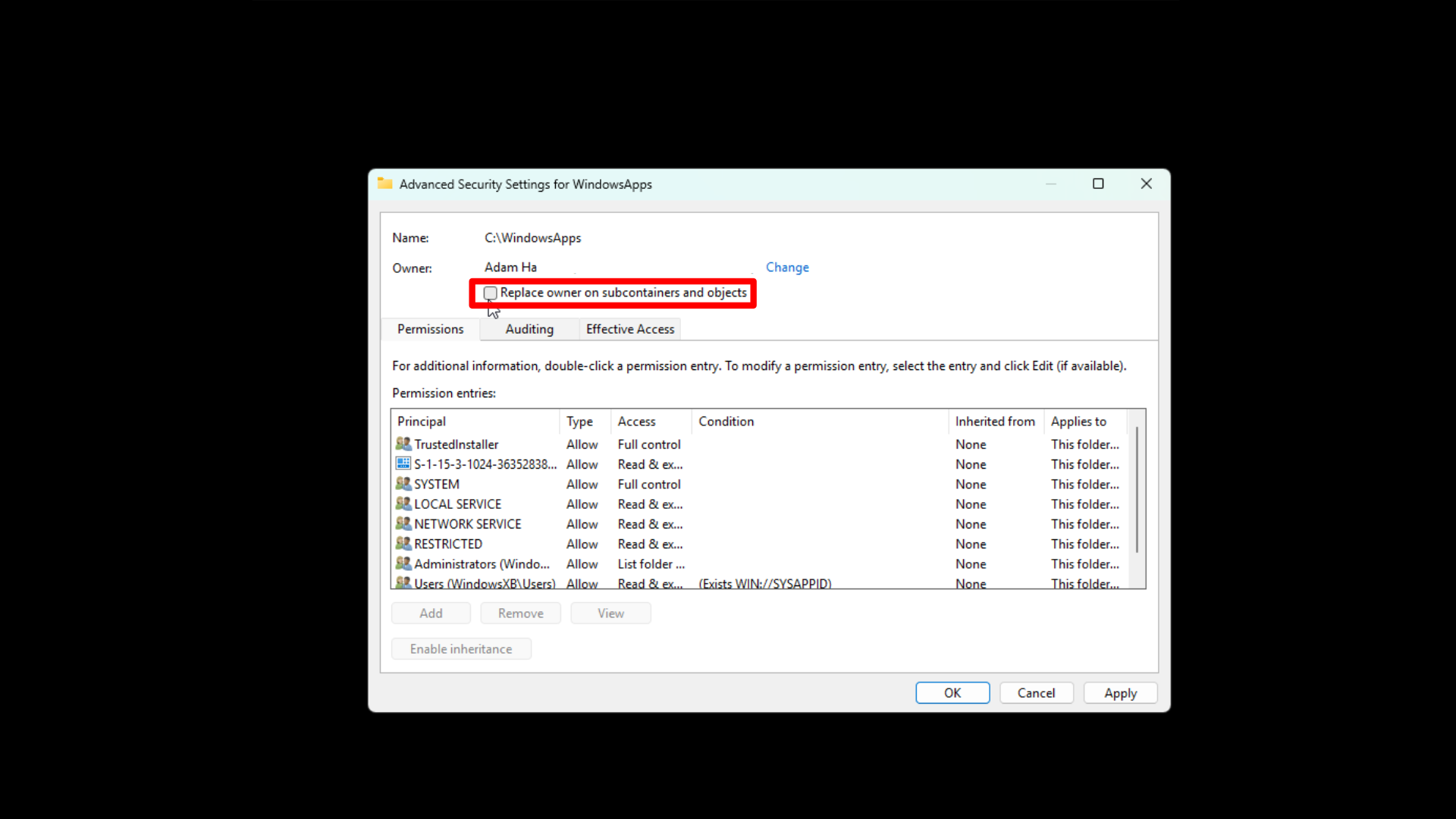The image size is (1456, 819).
Task: Enable Replace owner on subcontainers and objects
Action: 490,293
